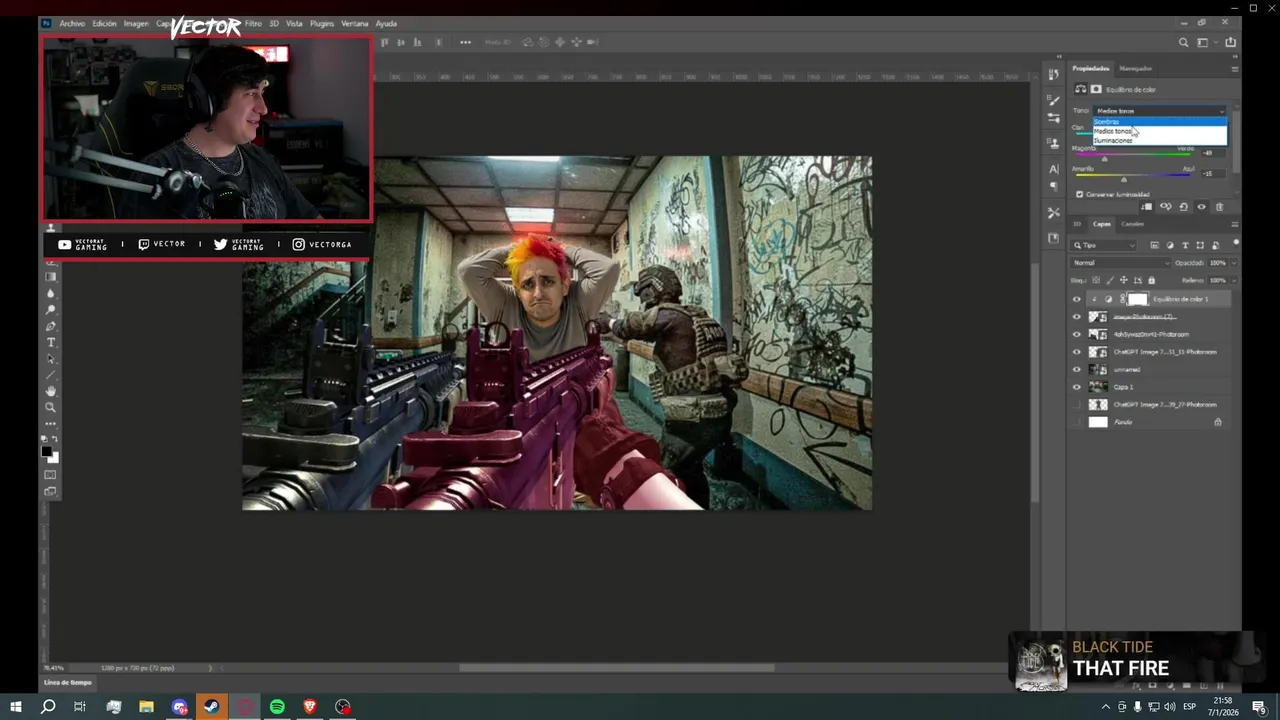Show the Fondo layer visibility box
This screenshot has height=720, width=1280.
click(x=1077, y=422)
